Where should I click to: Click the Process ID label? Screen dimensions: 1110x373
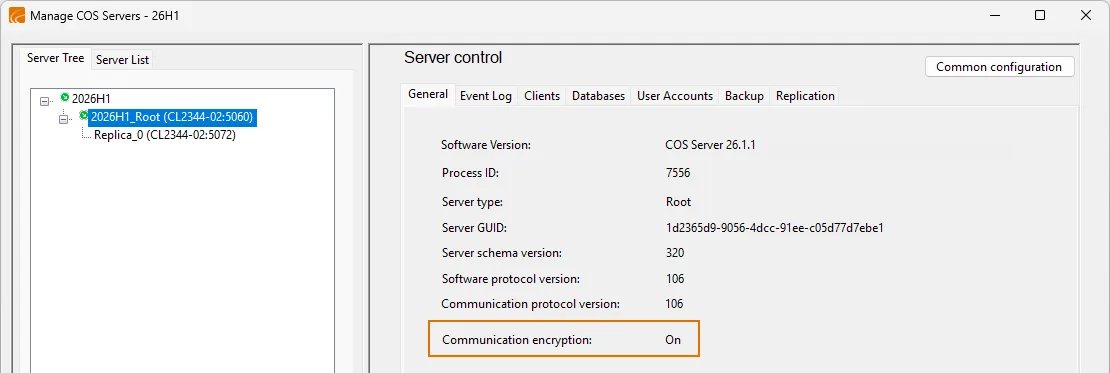[470, 173]
